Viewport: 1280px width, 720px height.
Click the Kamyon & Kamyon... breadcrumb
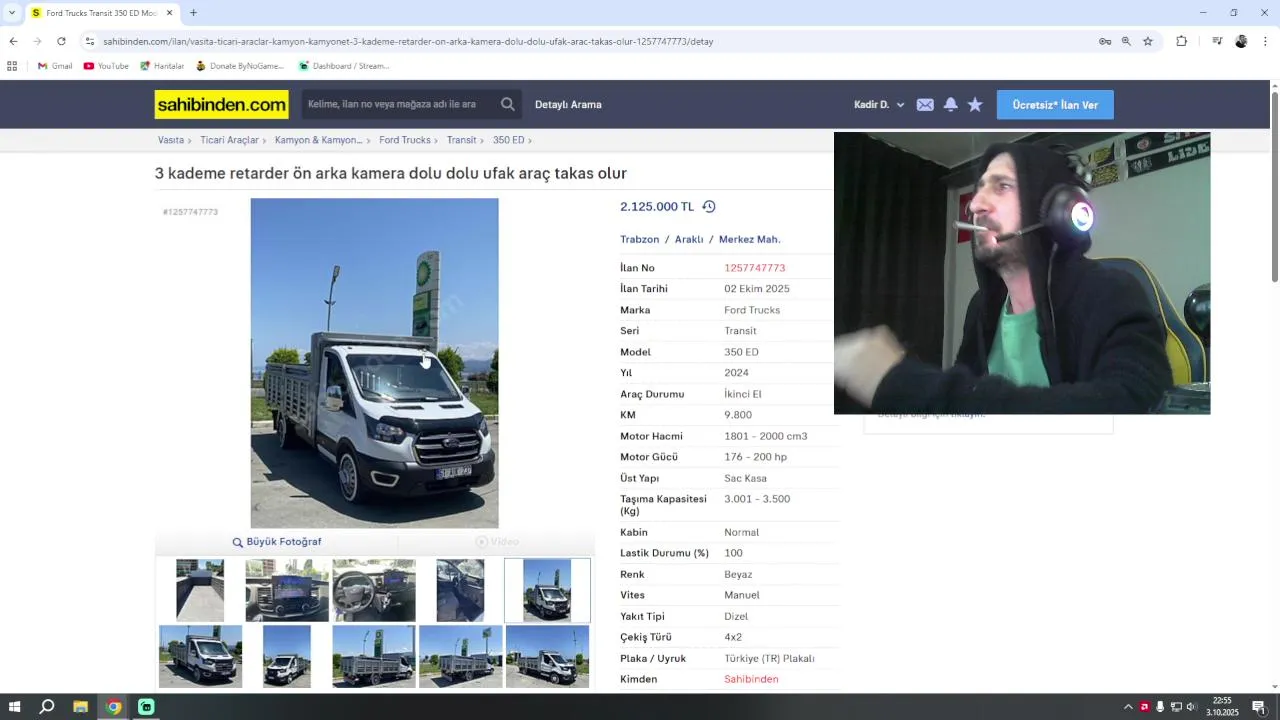tap(318, 140)
